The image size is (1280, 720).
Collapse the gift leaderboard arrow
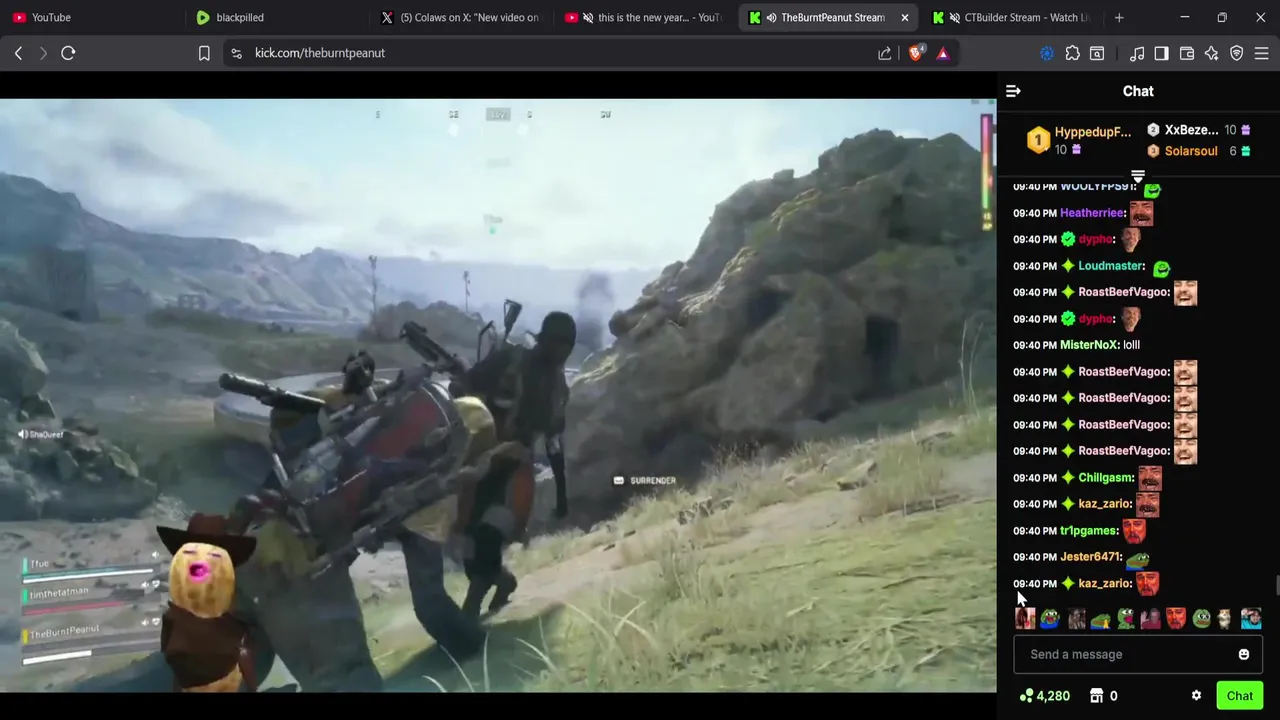[1138, 176]
